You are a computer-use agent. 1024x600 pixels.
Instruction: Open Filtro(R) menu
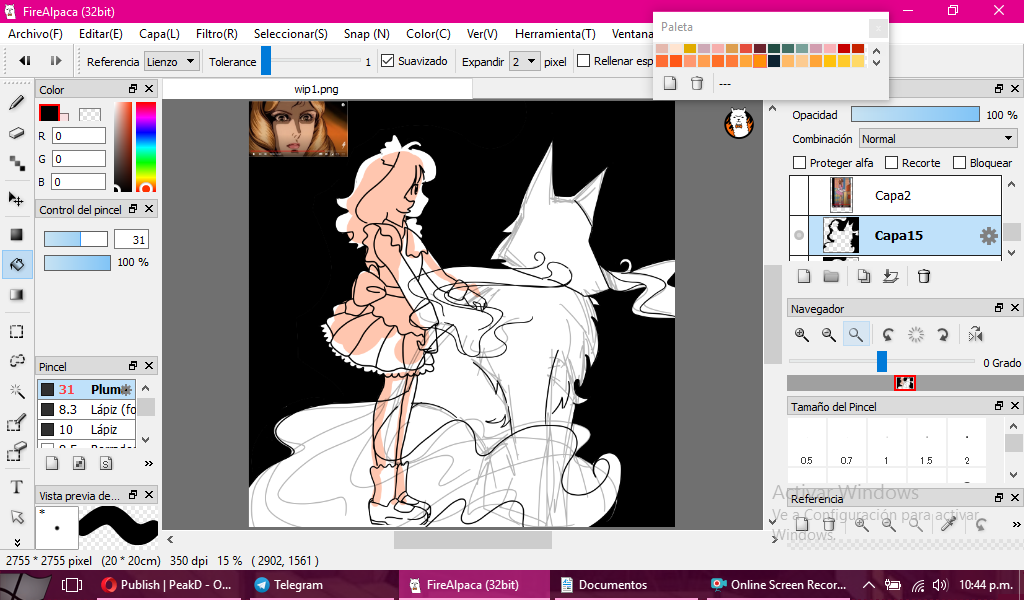point(217,34)
